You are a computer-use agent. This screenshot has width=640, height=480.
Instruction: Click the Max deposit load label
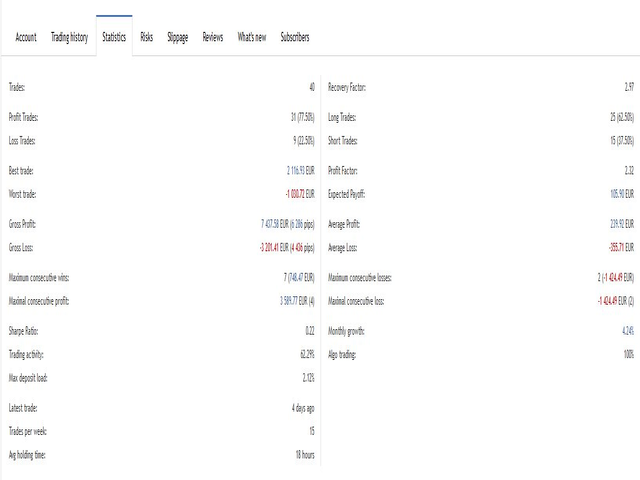[x=28, y=377]
